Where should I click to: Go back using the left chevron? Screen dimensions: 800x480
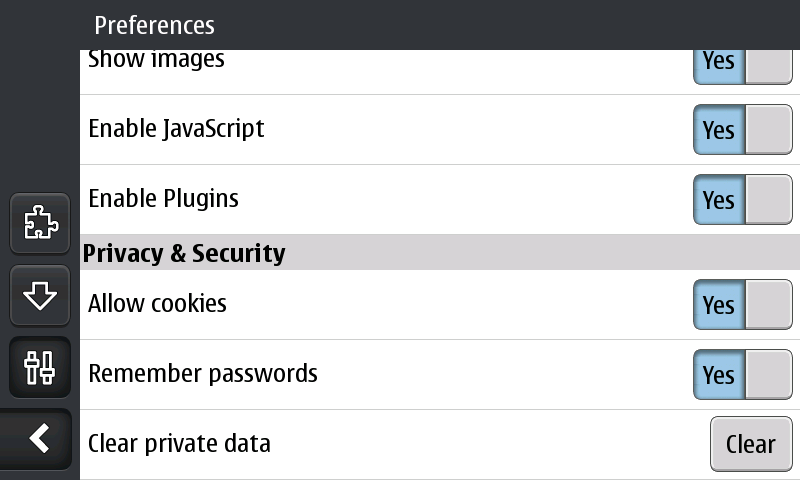pos(40,438)
